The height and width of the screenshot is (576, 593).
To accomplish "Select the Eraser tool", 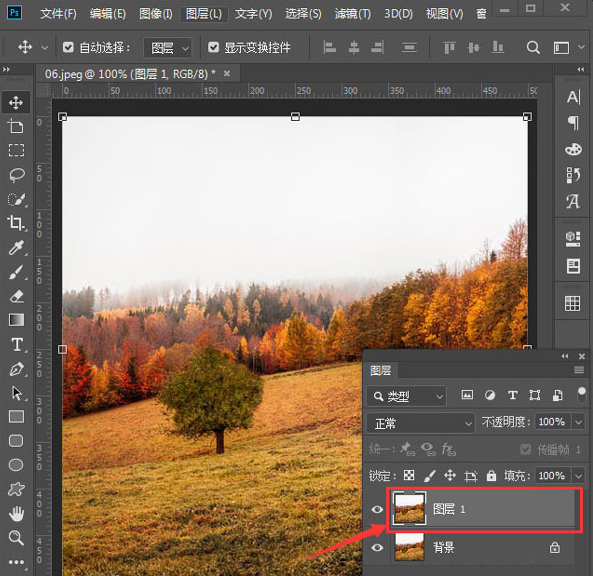I will 16,296.
